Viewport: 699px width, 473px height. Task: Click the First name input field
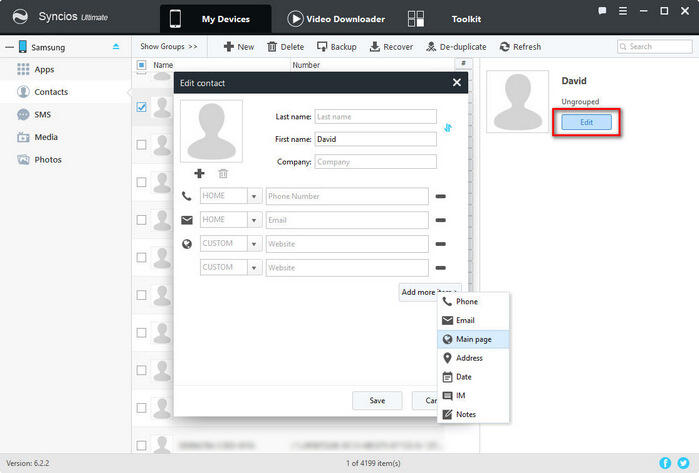[x=375, y=139]
